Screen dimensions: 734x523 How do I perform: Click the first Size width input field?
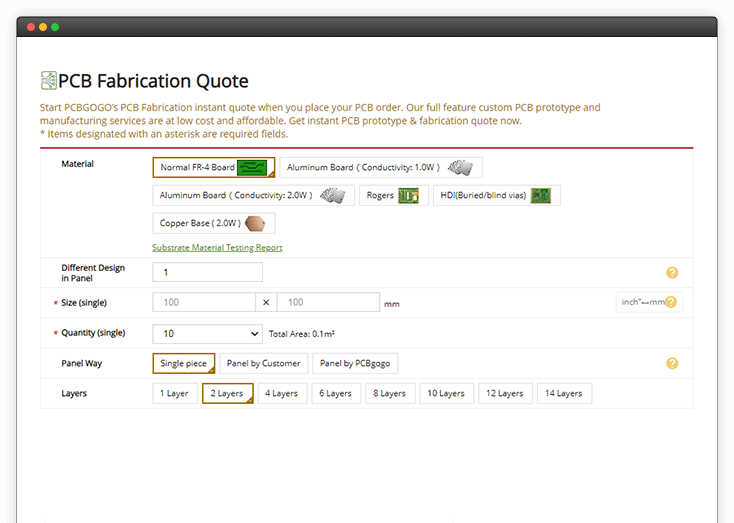204,302
